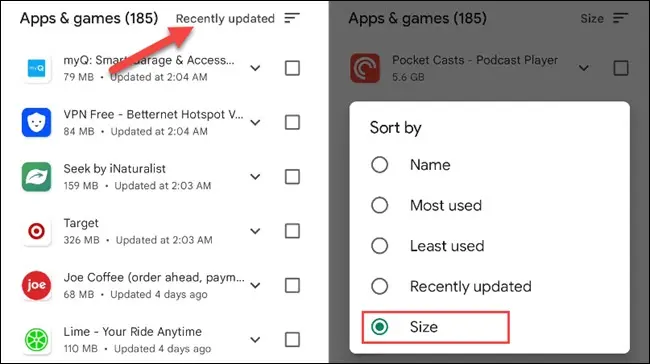Open the Size sort label
Screen dimensions: 650x364
(592, 19)
